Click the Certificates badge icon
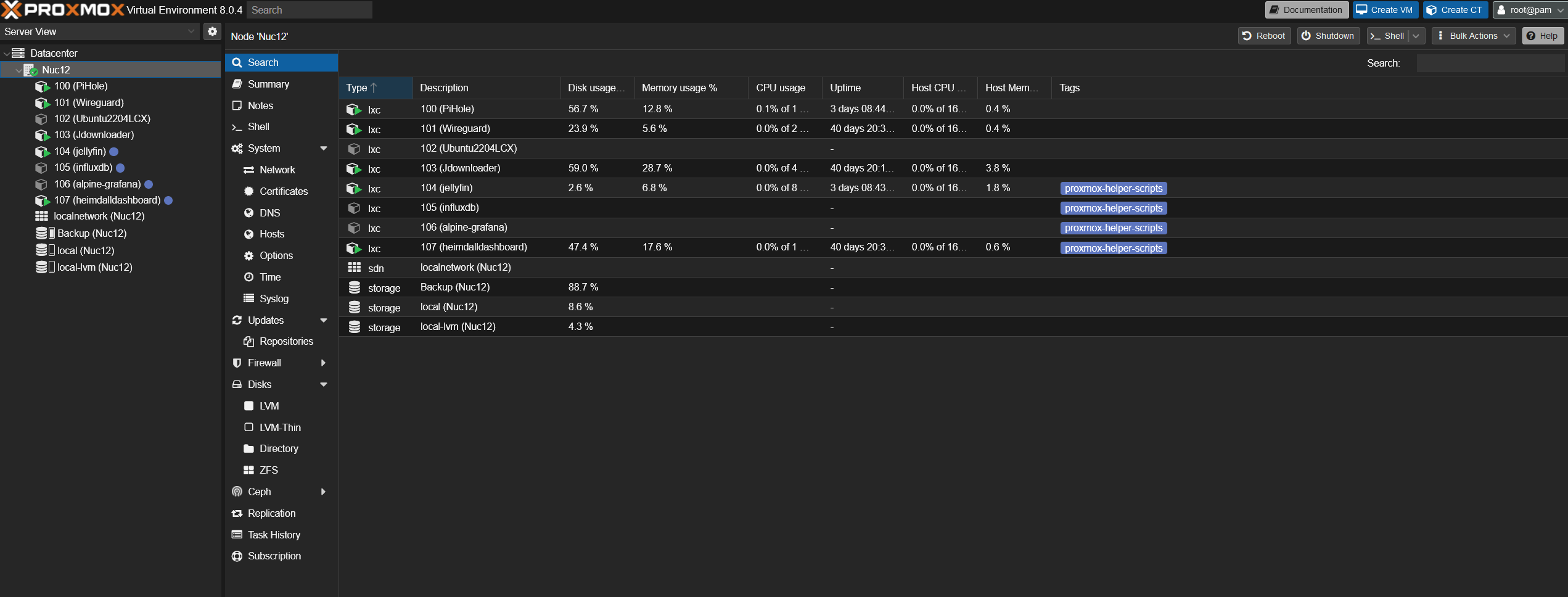The height and width of the screenshot is (597, 1568). [x=248, y=191]
